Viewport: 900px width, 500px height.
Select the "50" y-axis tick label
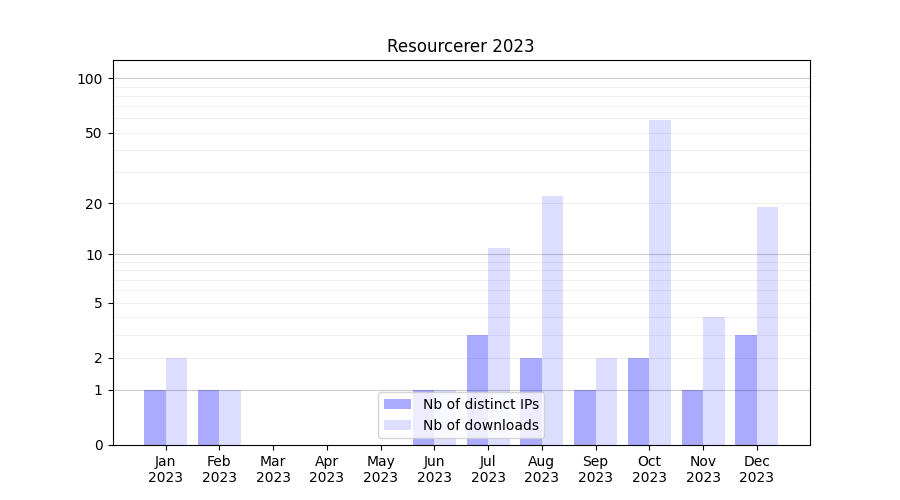[x=93, y=133]
